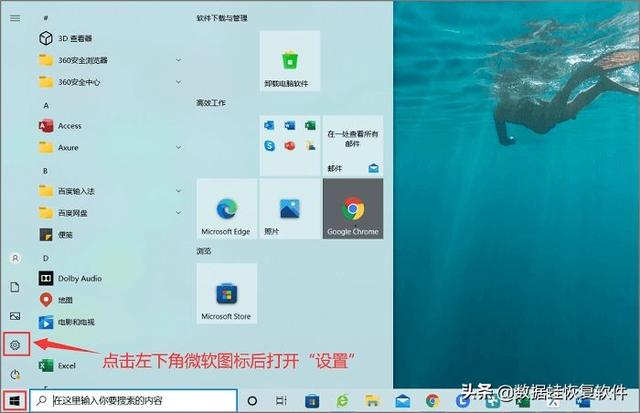
Task: Expand the 360安全中心 folder chevron
Action: (x=178, y=82)
